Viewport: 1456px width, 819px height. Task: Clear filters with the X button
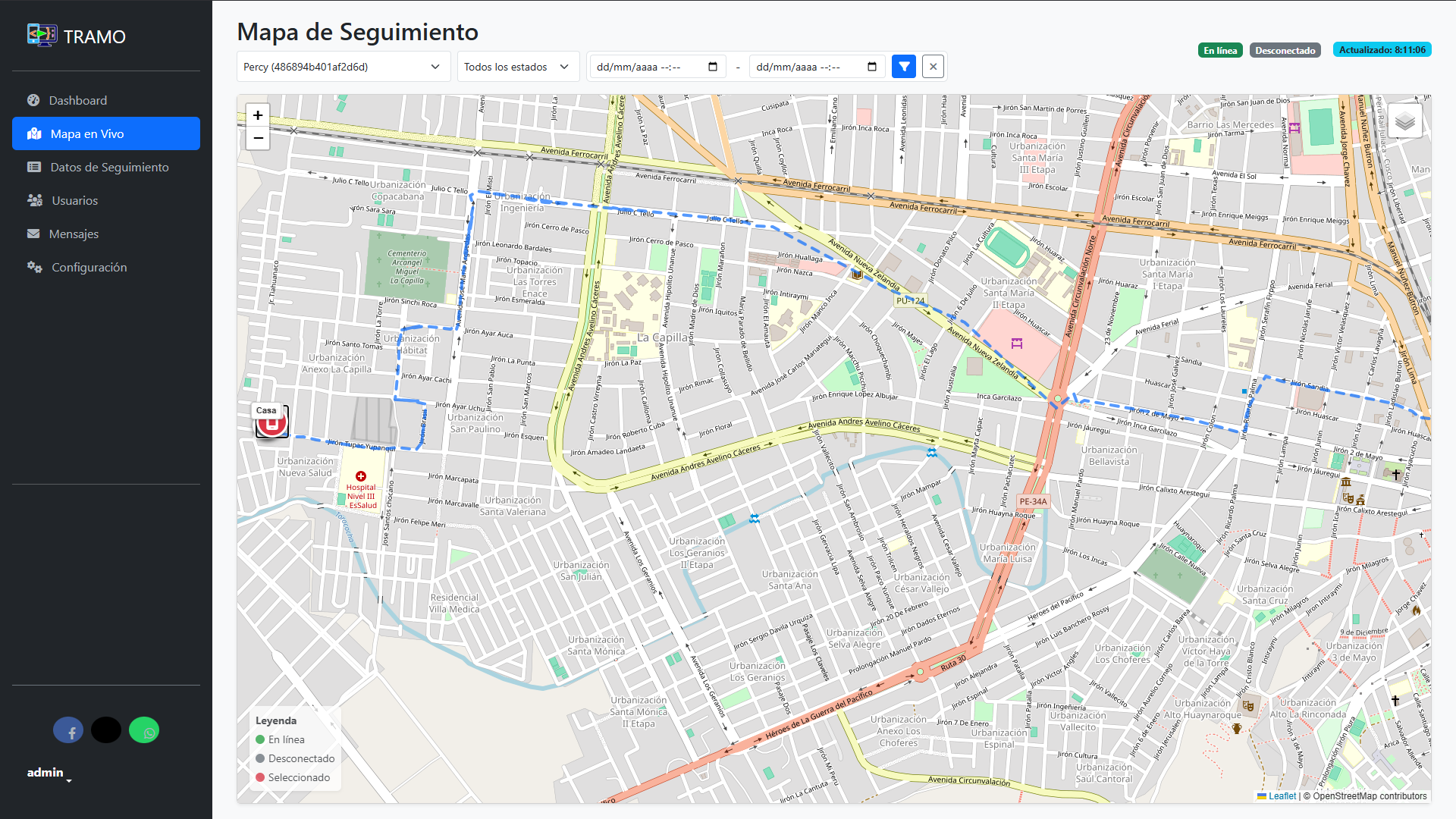coord(934,67)
